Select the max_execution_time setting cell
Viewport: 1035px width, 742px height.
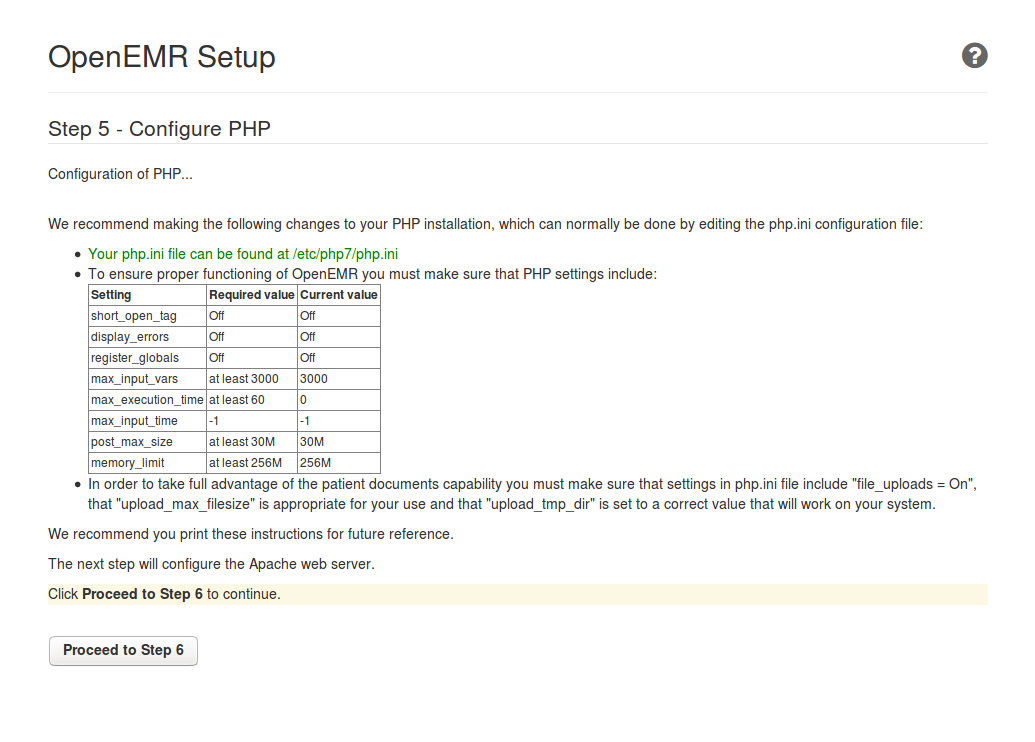point(147,400)
